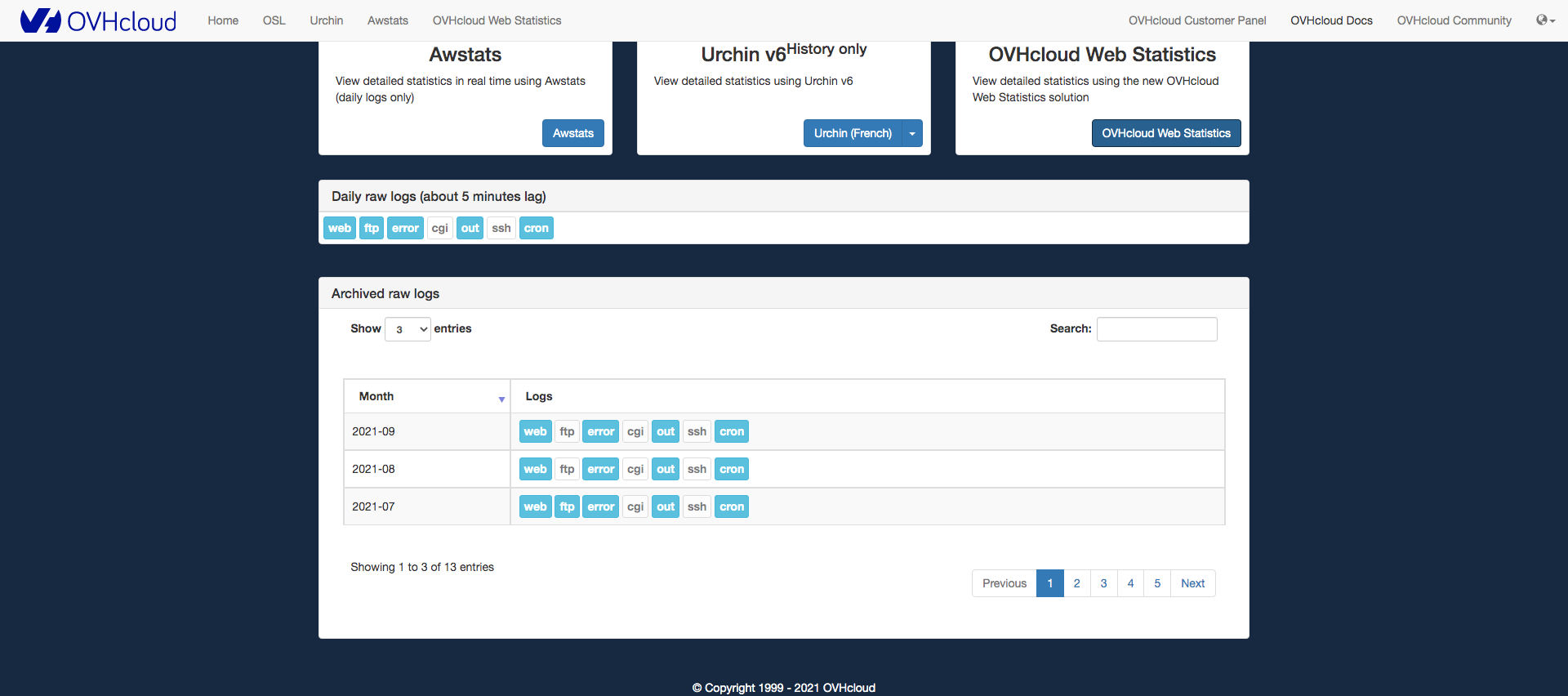This screenshot has height=696, width=1568.
Task: Open 2021-08 ftp log archive
Action: pos(567,469)
